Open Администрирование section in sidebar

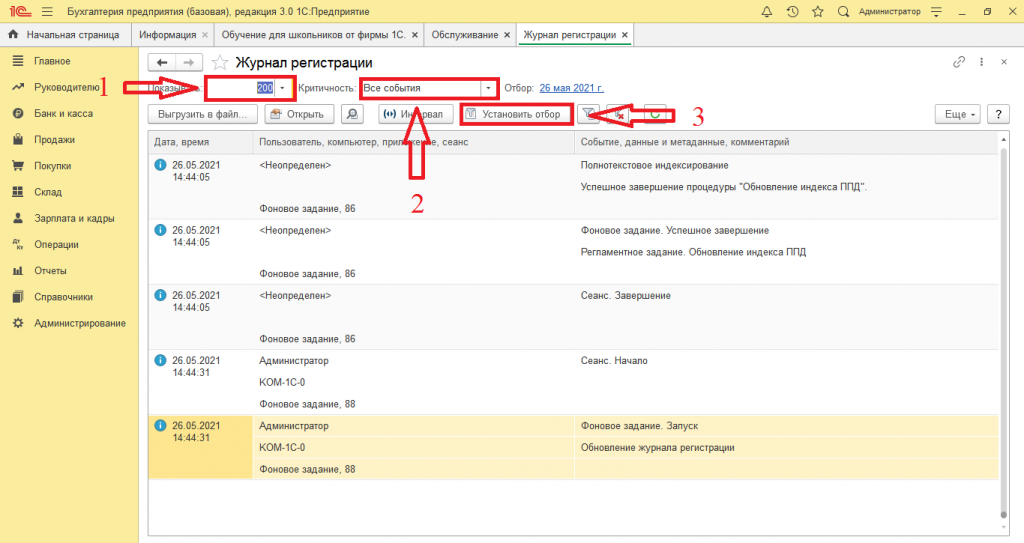point(80,323)
